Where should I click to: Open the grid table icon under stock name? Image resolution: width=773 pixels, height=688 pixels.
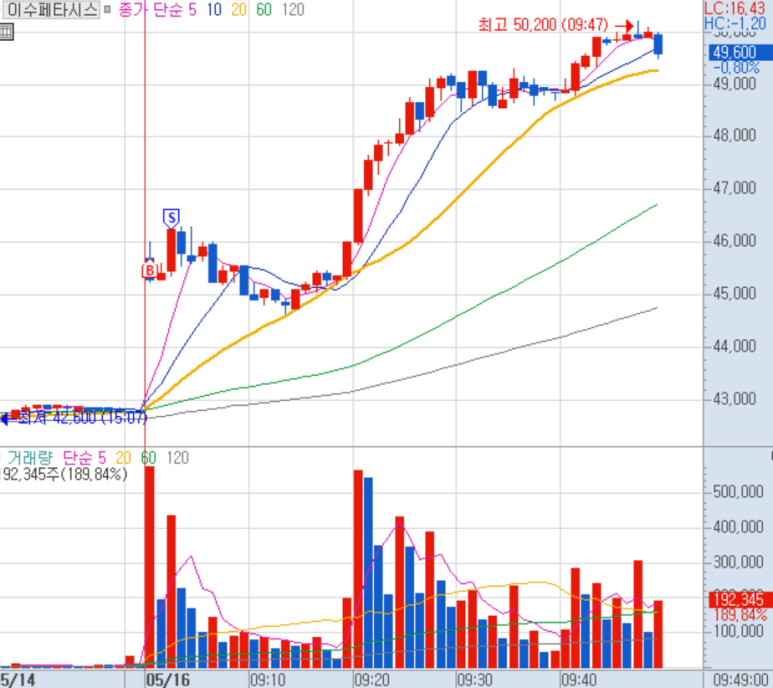(x=6, y=33)
